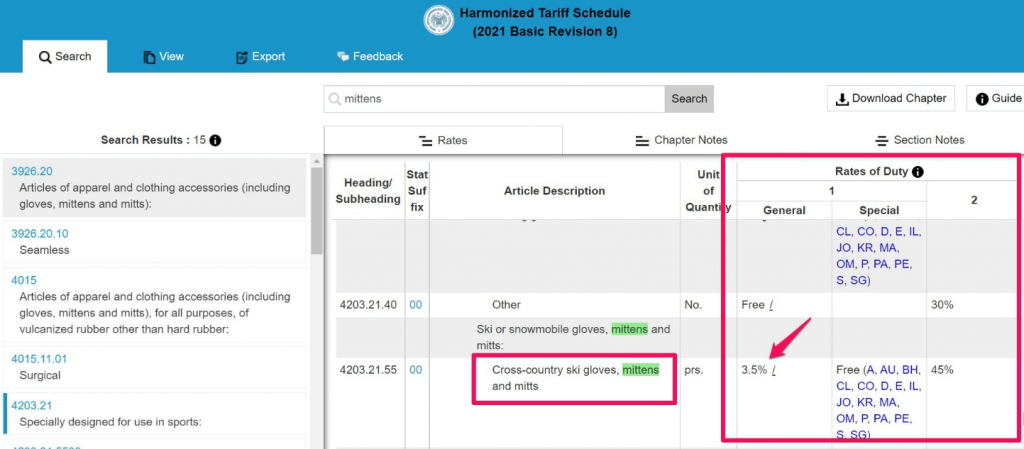This screenshot has width=1024, height=449.
Task: Click the gray Search button
Action: [689, 99]
